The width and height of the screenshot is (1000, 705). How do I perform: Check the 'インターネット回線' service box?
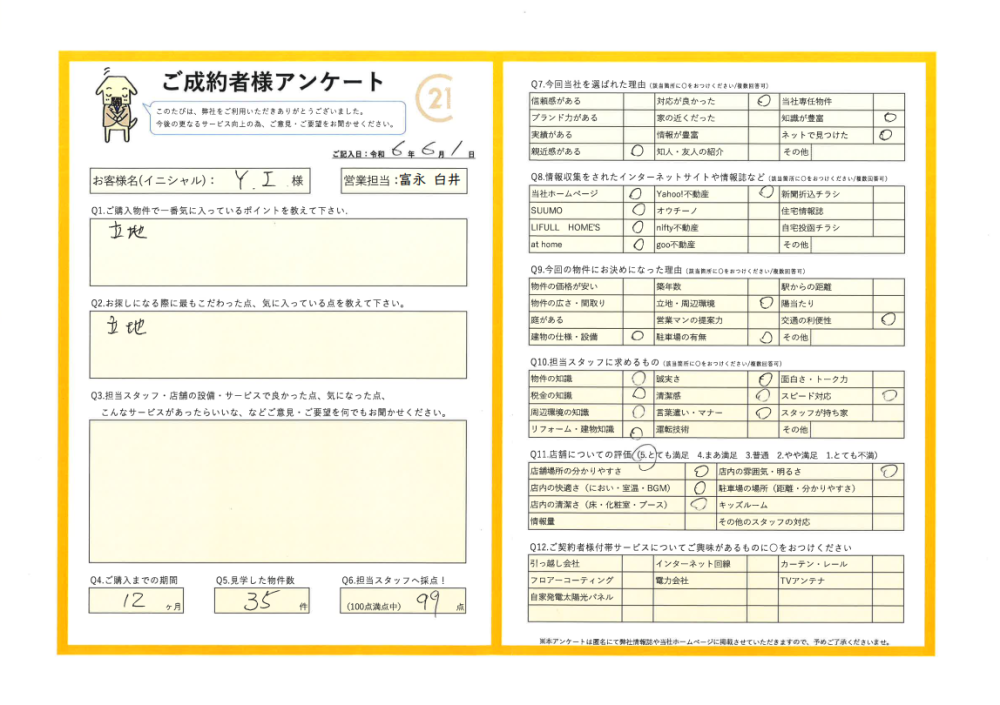pyautogui.click(x=762, y=563)
